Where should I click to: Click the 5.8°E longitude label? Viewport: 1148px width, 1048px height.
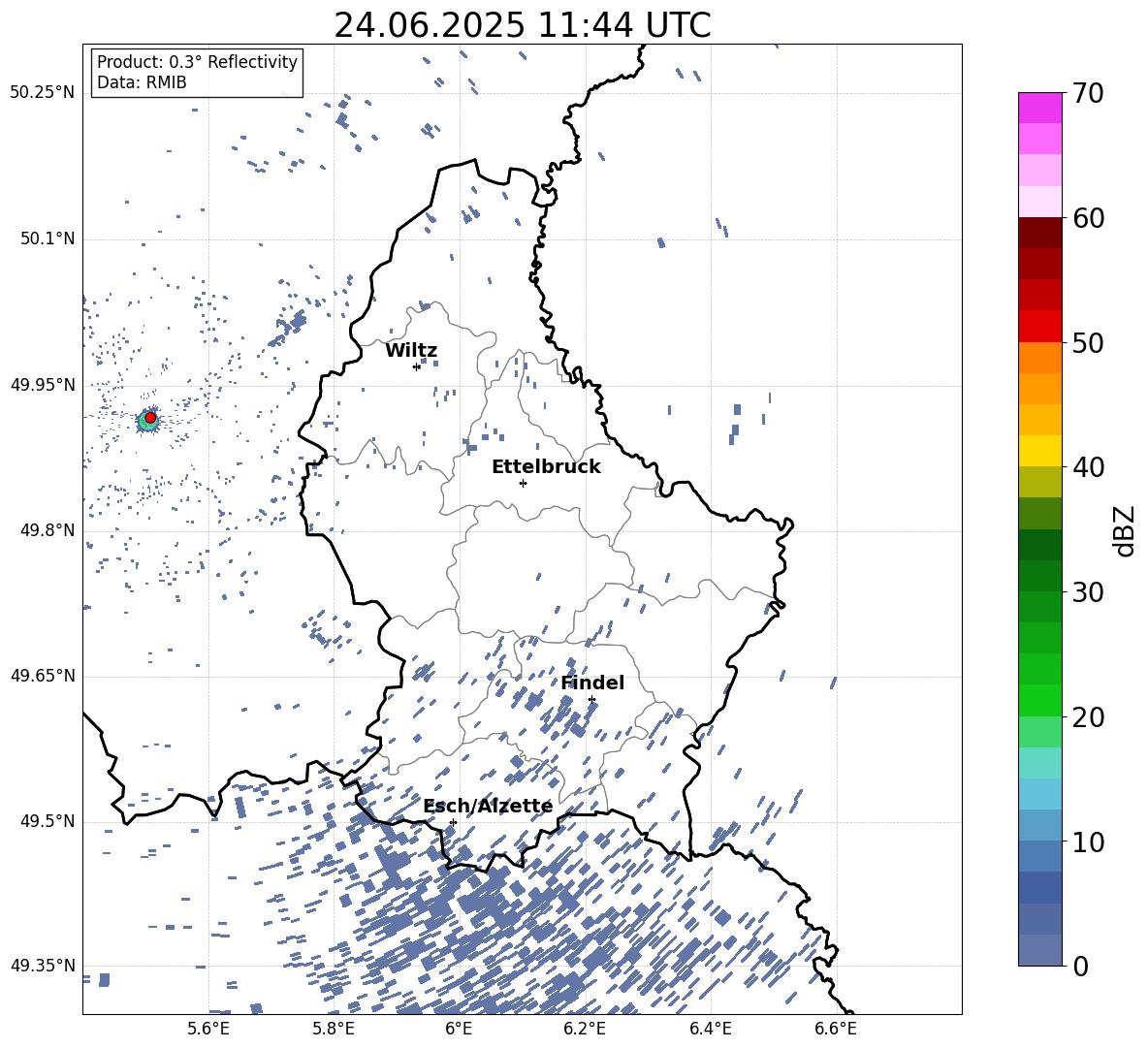click(x=334, y=1029)
